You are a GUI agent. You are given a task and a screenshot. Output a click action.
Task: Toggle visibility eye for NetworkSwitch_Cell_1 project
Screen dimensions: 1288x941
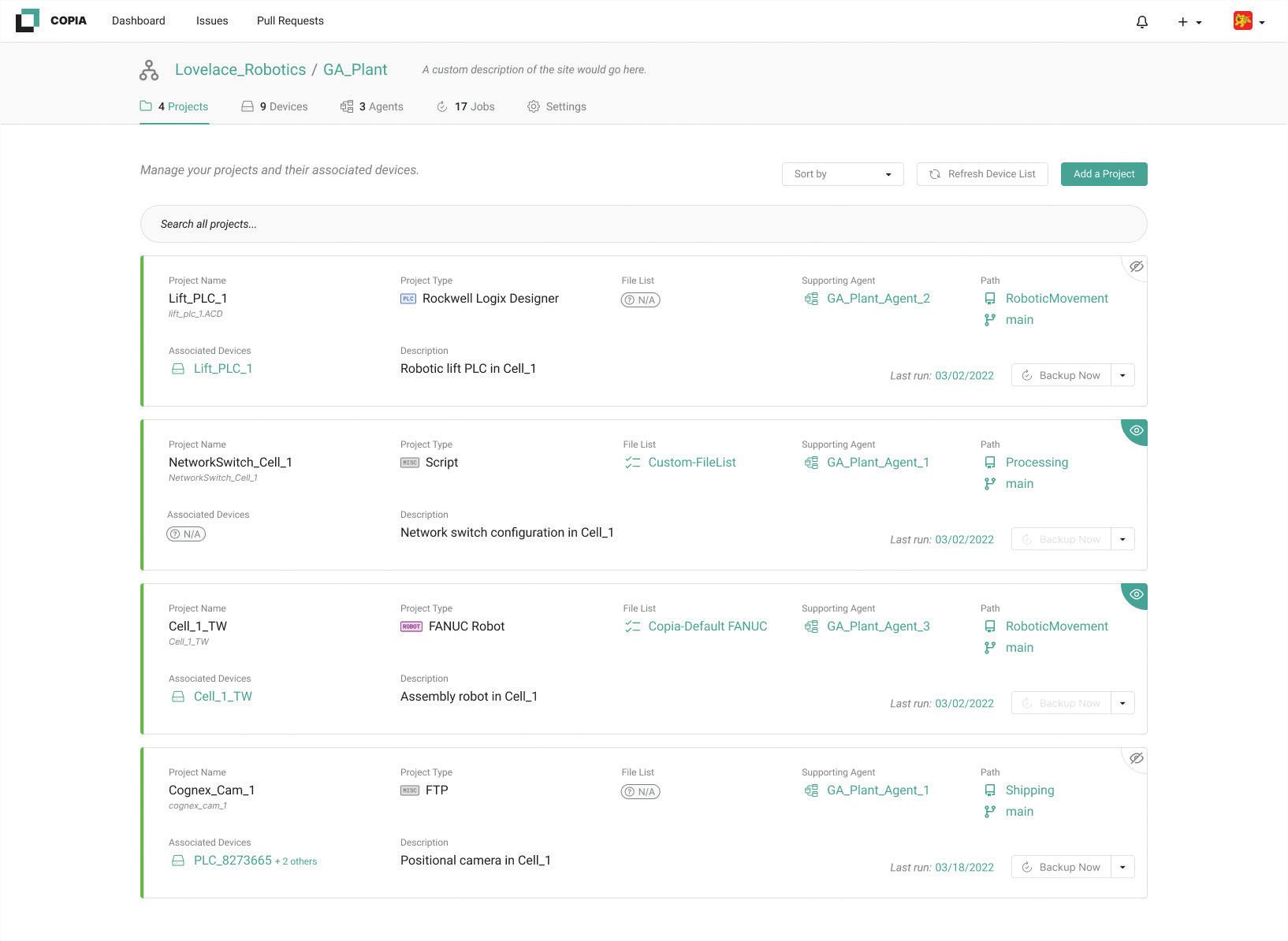pos(1136,430)
